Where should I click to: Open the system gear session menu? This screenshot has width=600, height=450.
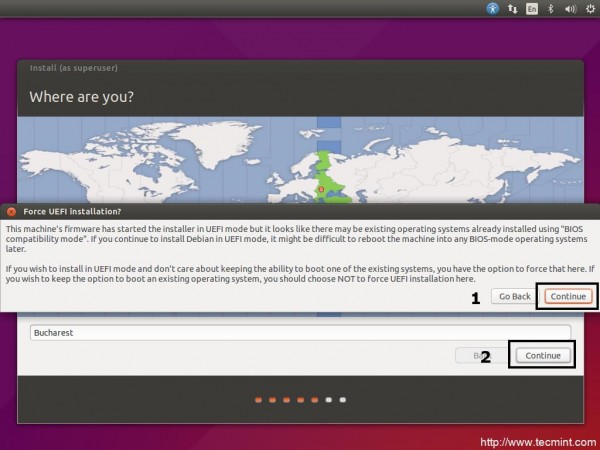(590, 8)
